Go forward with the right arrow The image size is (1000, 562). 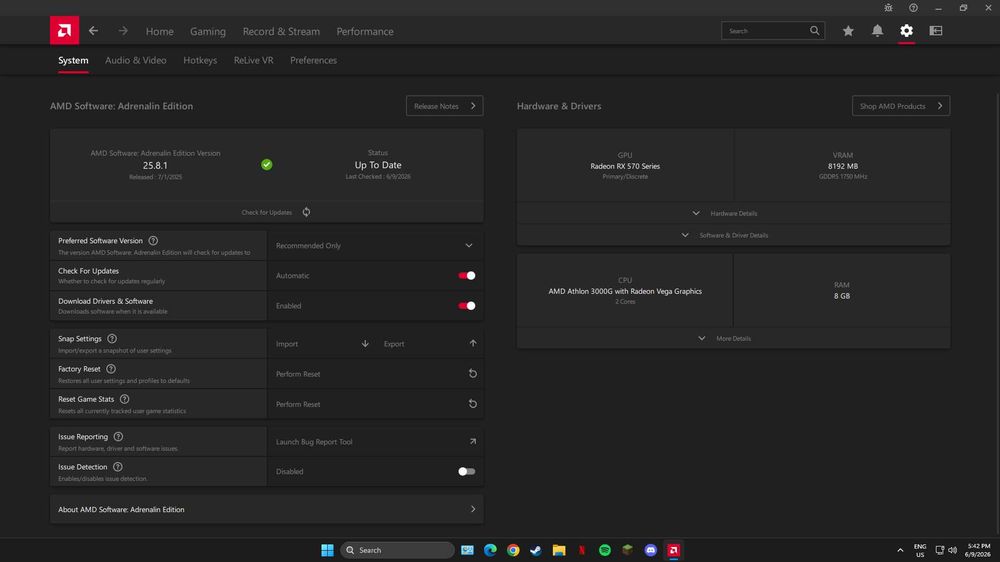123,31
